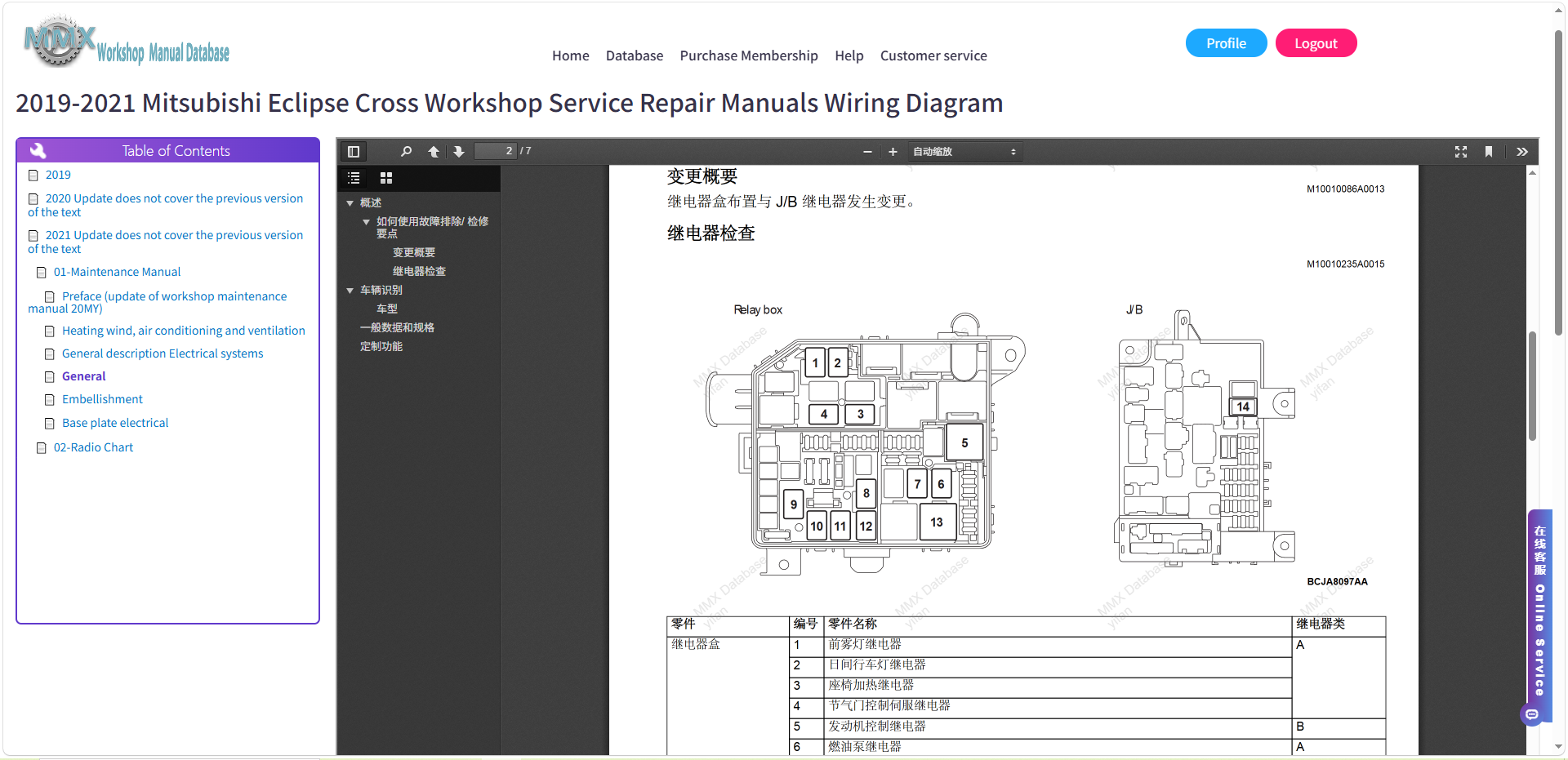Open the 2019 manual link

58,175
